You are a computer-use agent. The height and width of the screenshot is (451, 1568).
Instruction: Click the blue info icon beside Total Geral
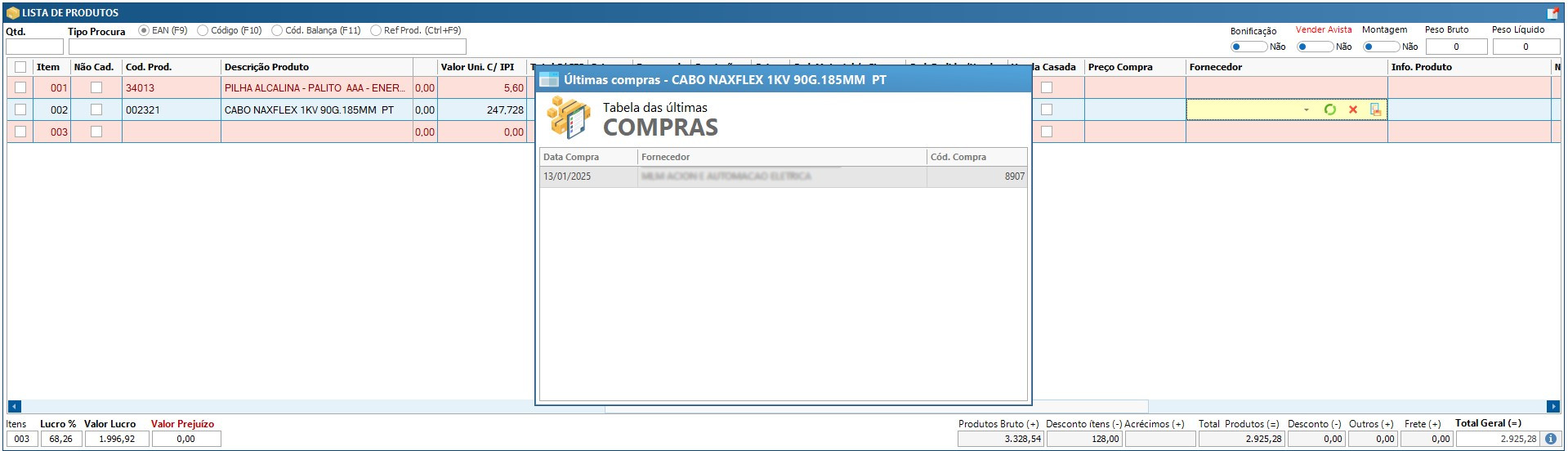pos(1550,439)
